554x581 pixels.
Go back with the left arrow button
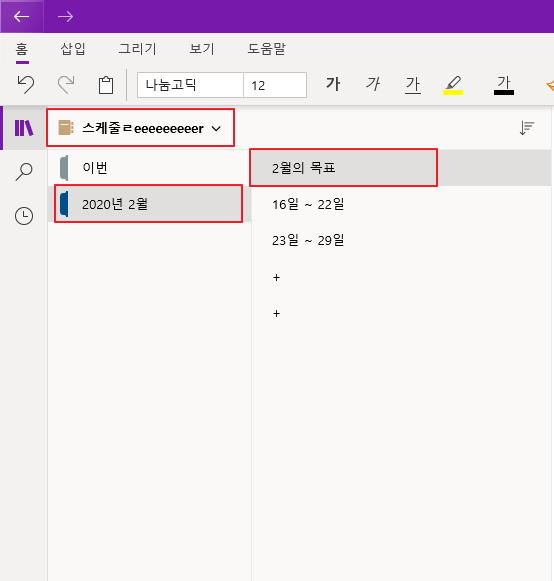click(21, 17)
